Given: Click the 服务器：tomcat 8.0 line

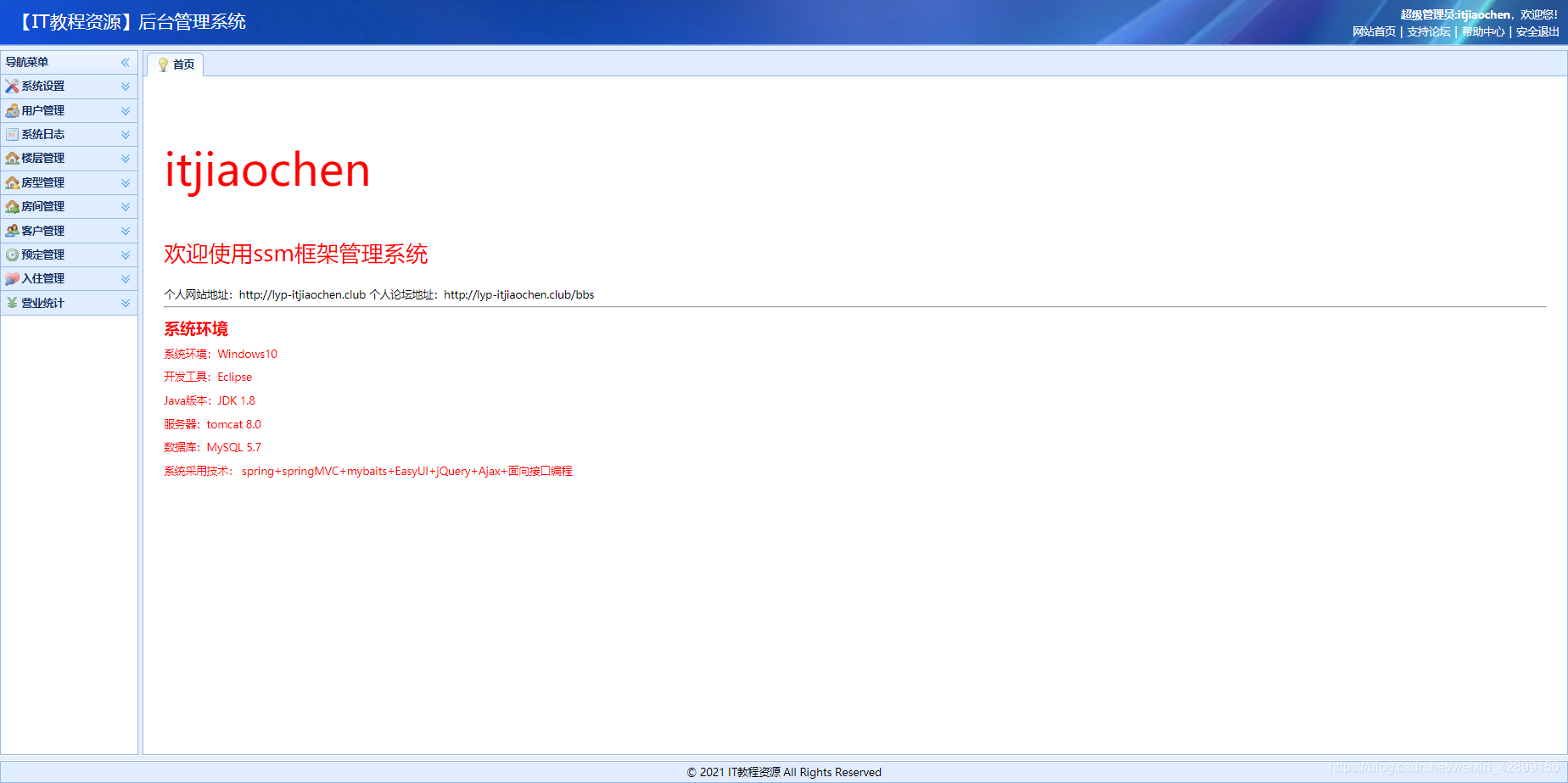Looking at the screenshot, I should [212, 424].
